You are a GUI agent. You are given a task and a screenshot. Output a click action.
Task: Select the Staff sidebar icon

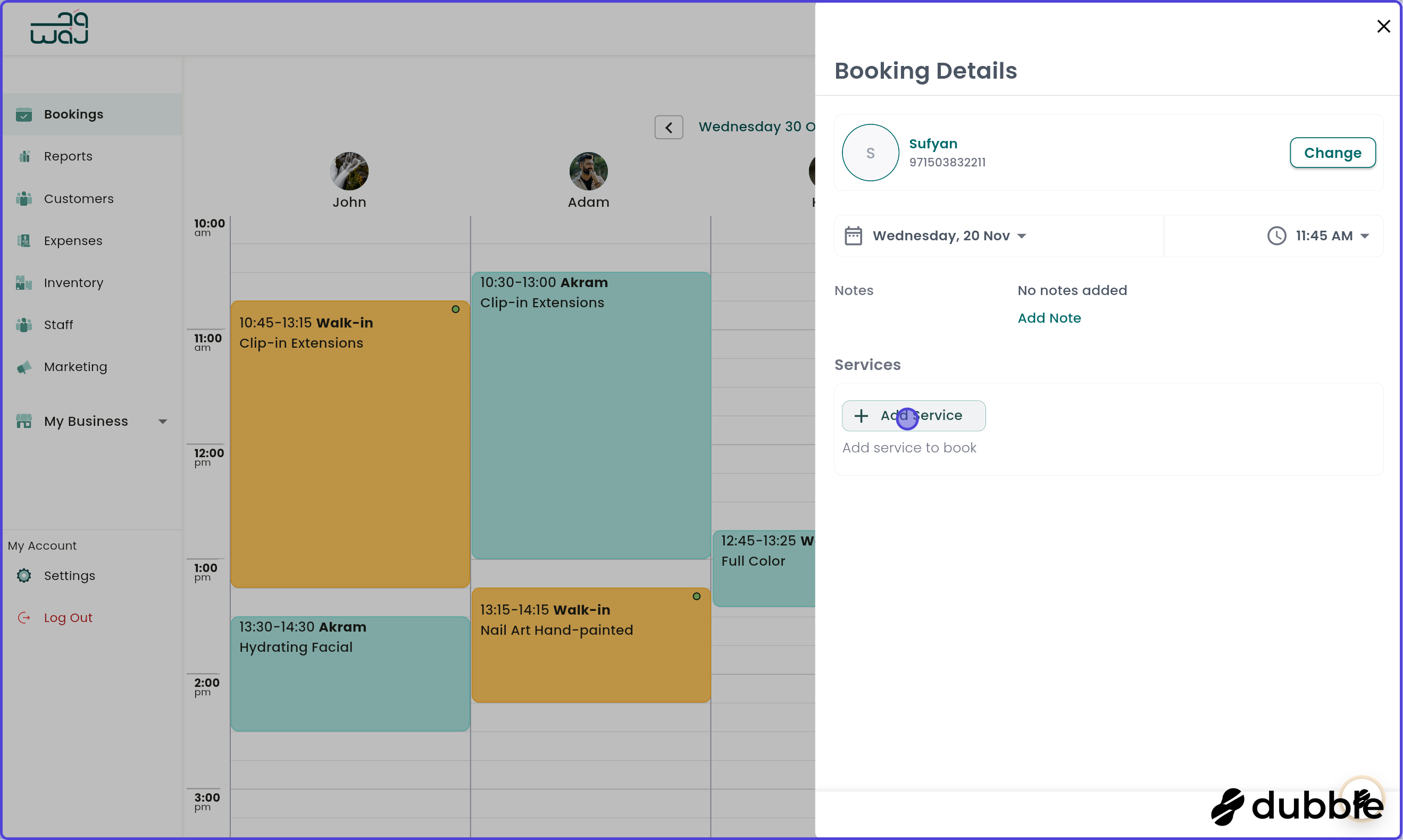coord(24,324)
